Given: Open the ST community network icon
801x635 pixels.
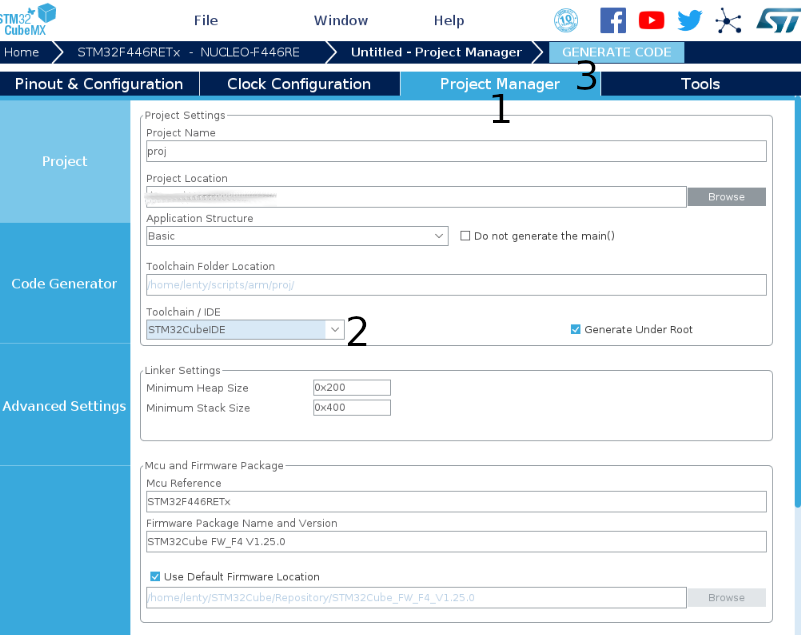Looking at the screenshot, I should [x=728, y=20].
